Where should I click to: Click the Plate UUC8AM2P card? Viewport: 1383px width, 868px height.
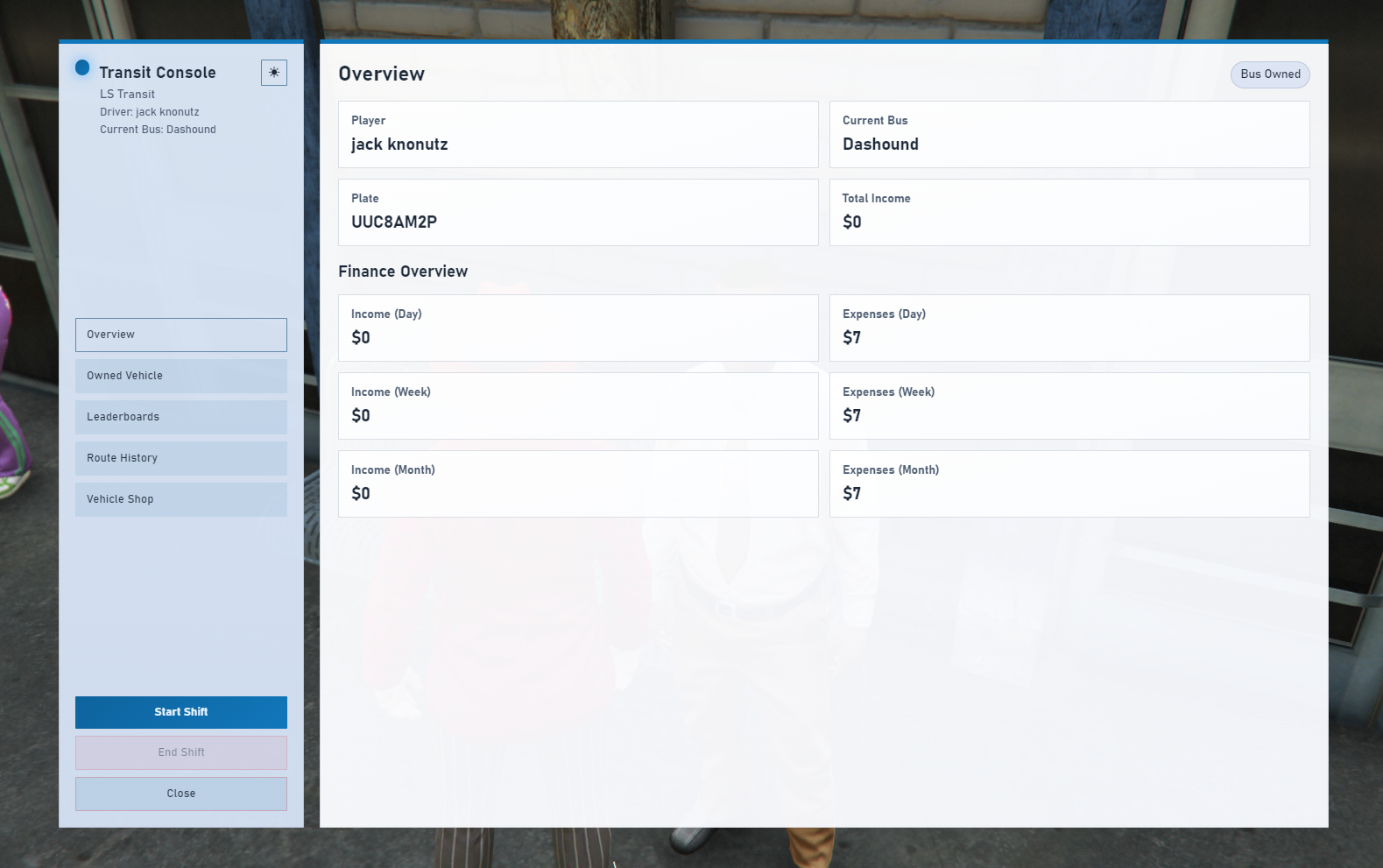578,212
